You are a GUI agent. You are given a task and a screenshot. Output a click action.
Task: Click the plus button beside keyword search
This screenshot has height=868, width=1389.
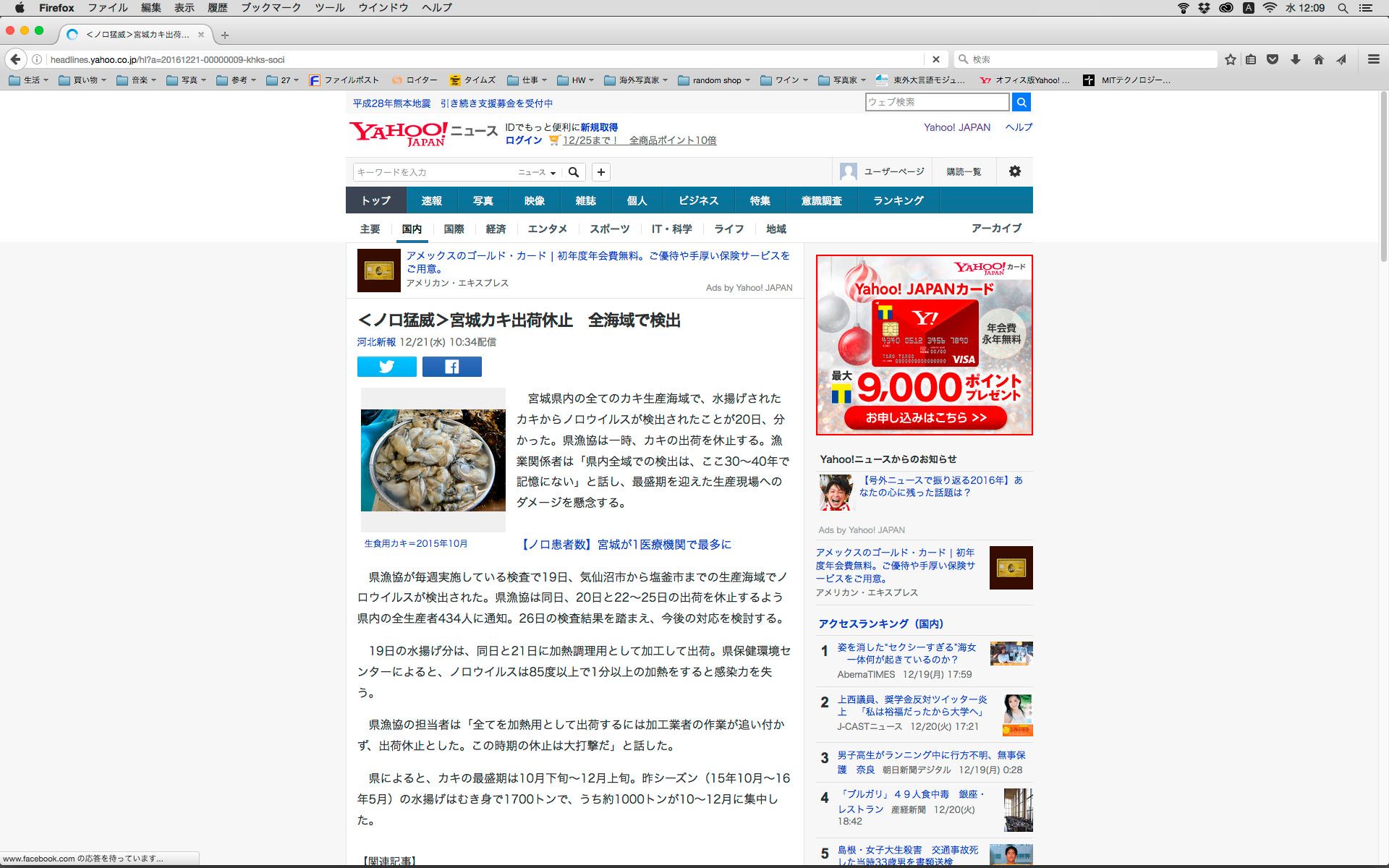pyautogui.click(x=600, y=172)
